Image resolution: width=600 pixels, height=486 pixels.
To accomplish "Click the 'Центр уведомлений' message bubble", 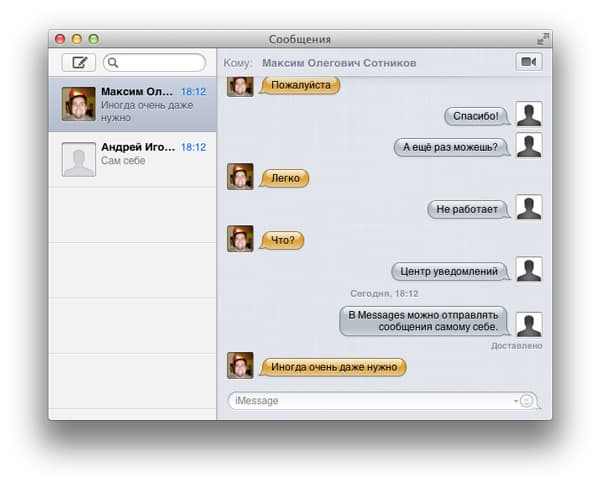I will [450, 271].
